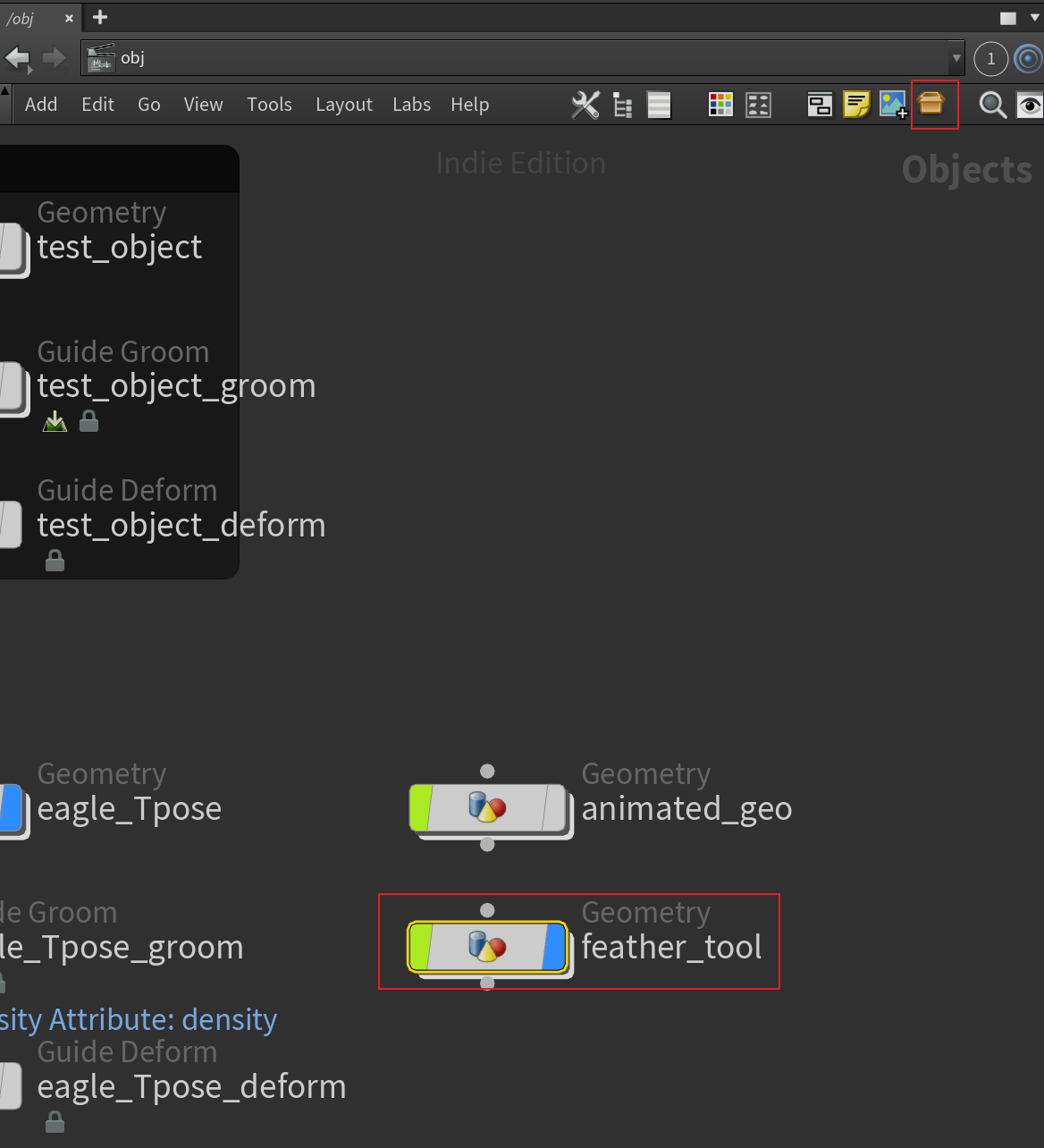Click animated_geo input connector dot
The width and height of the screenshot is (1044, 1148).
pos(487,771)
